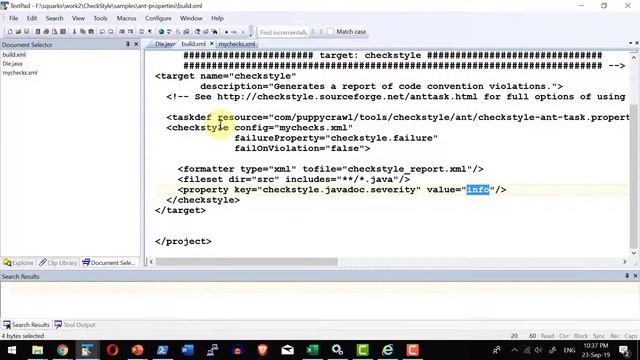Screen dimensions: 640x360
Task: Click into the Find incrementally field
Action: click(x=283, y=32)
